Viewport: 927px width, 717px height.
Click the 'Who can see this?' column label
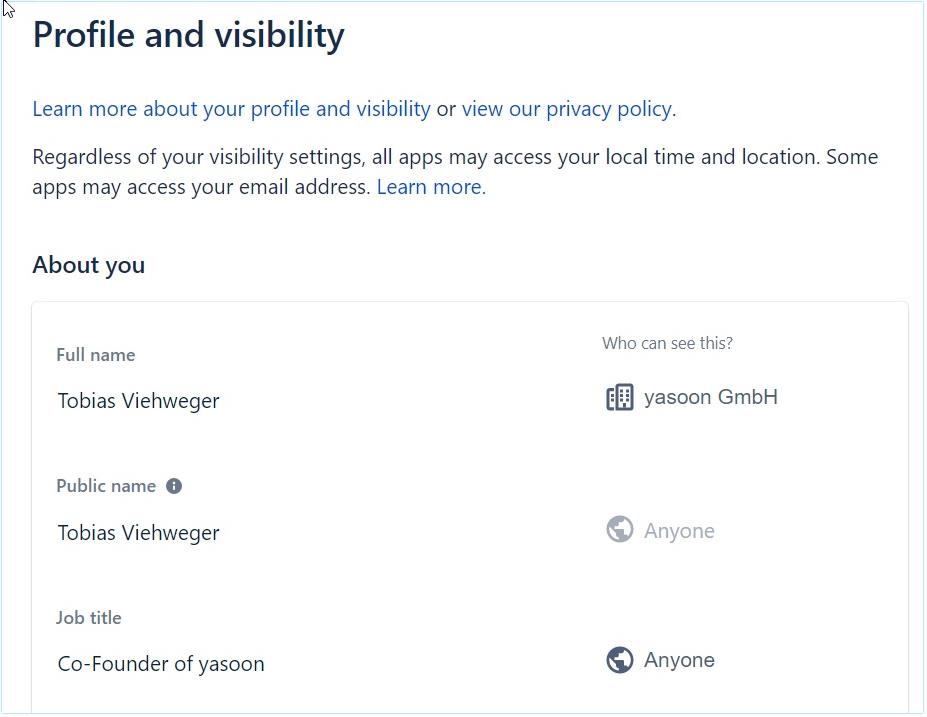click(x=667, y=343)
